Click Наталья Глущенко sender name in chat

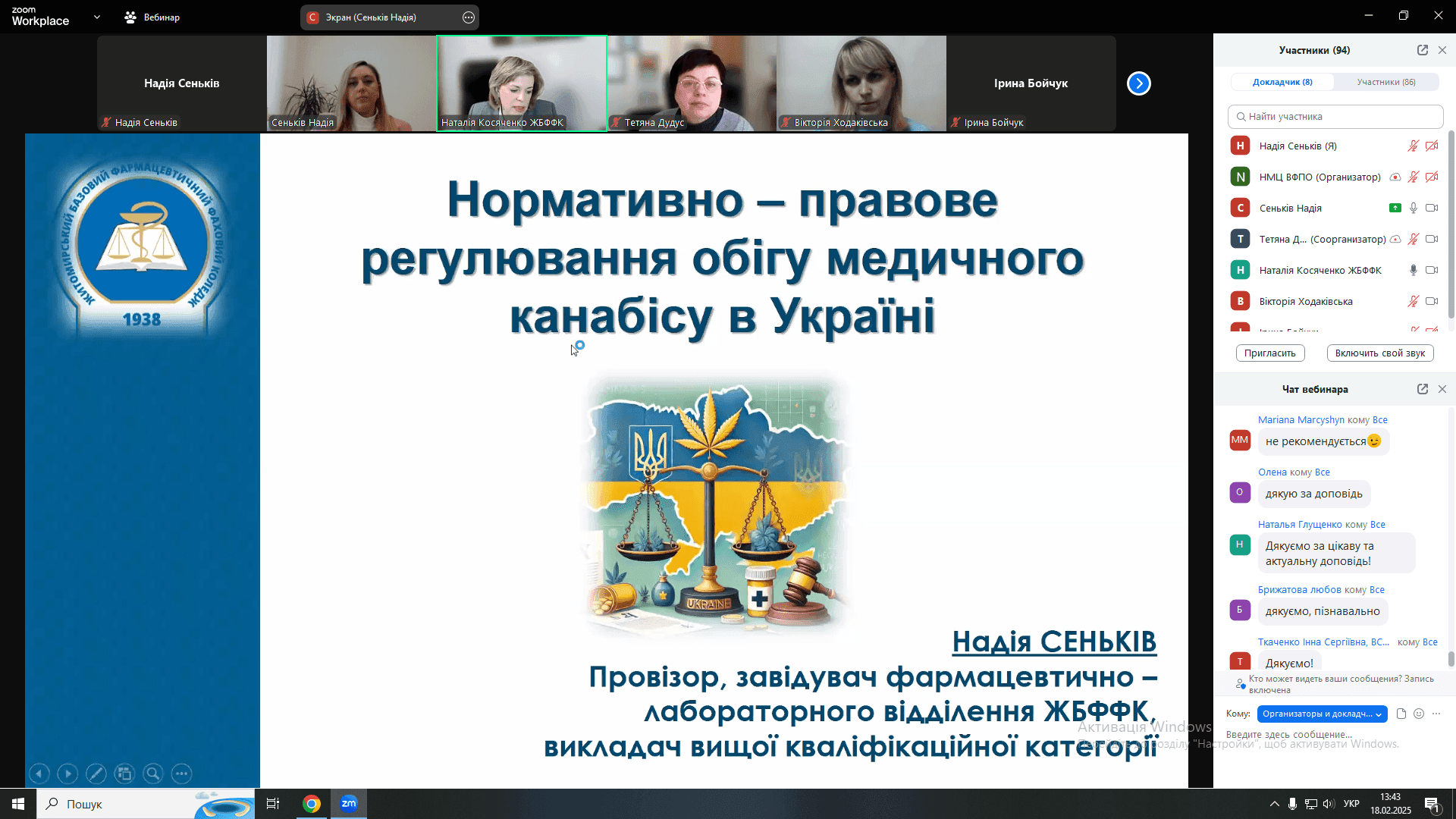click(x=1300, y=524)
